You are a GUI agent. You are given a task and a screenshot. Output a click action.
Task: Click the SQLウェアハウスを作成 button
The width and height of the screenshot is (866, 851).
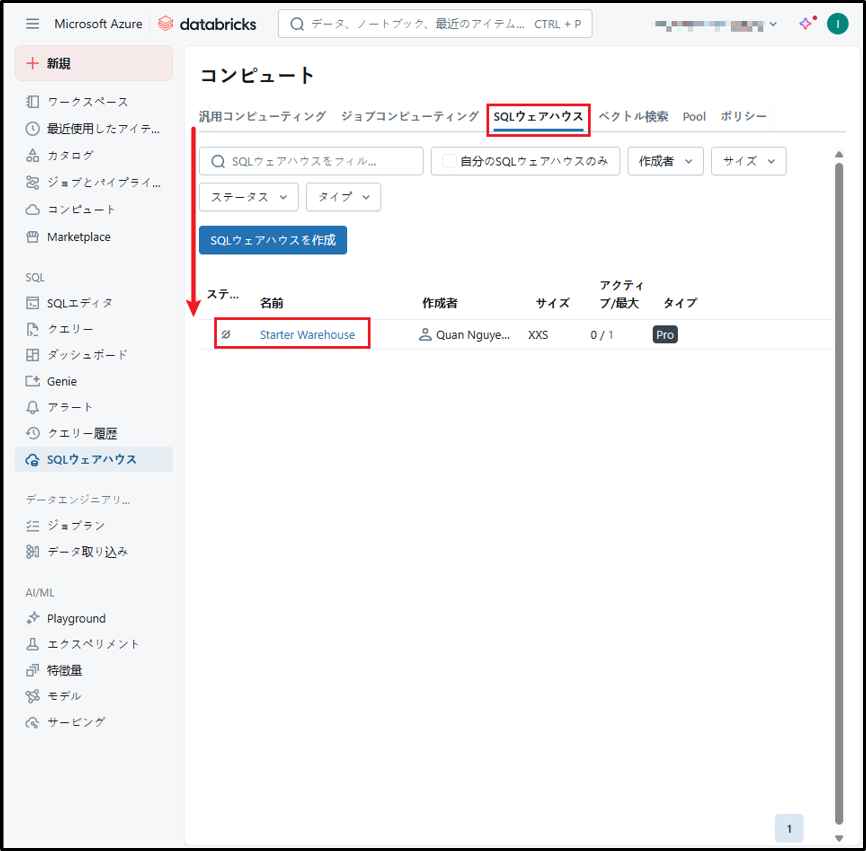tap(273, 240)
